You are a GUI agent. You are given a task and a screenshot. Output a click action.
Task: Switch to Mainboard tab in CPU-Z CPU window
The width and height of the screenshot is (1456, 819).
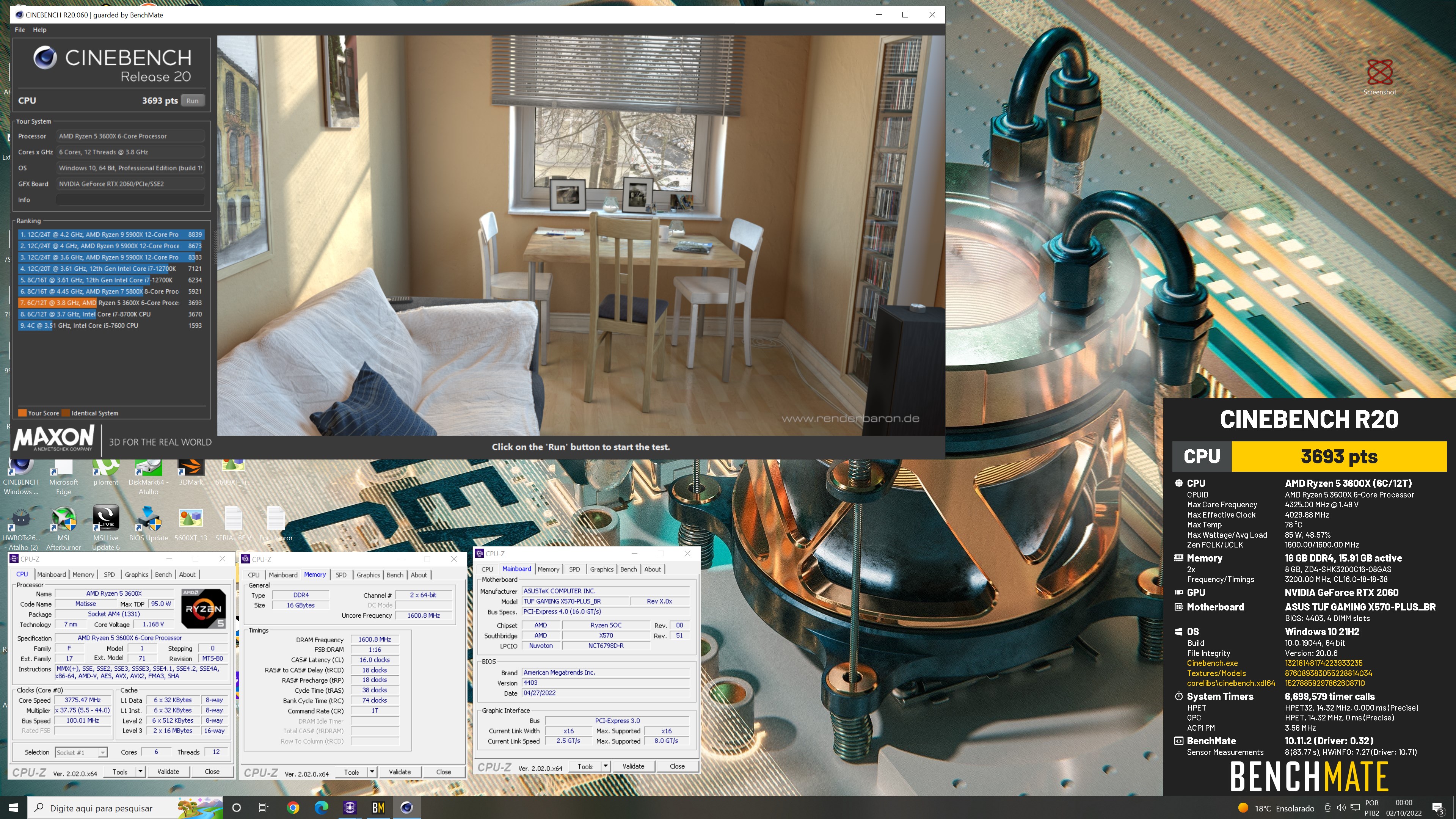[52, 574]
